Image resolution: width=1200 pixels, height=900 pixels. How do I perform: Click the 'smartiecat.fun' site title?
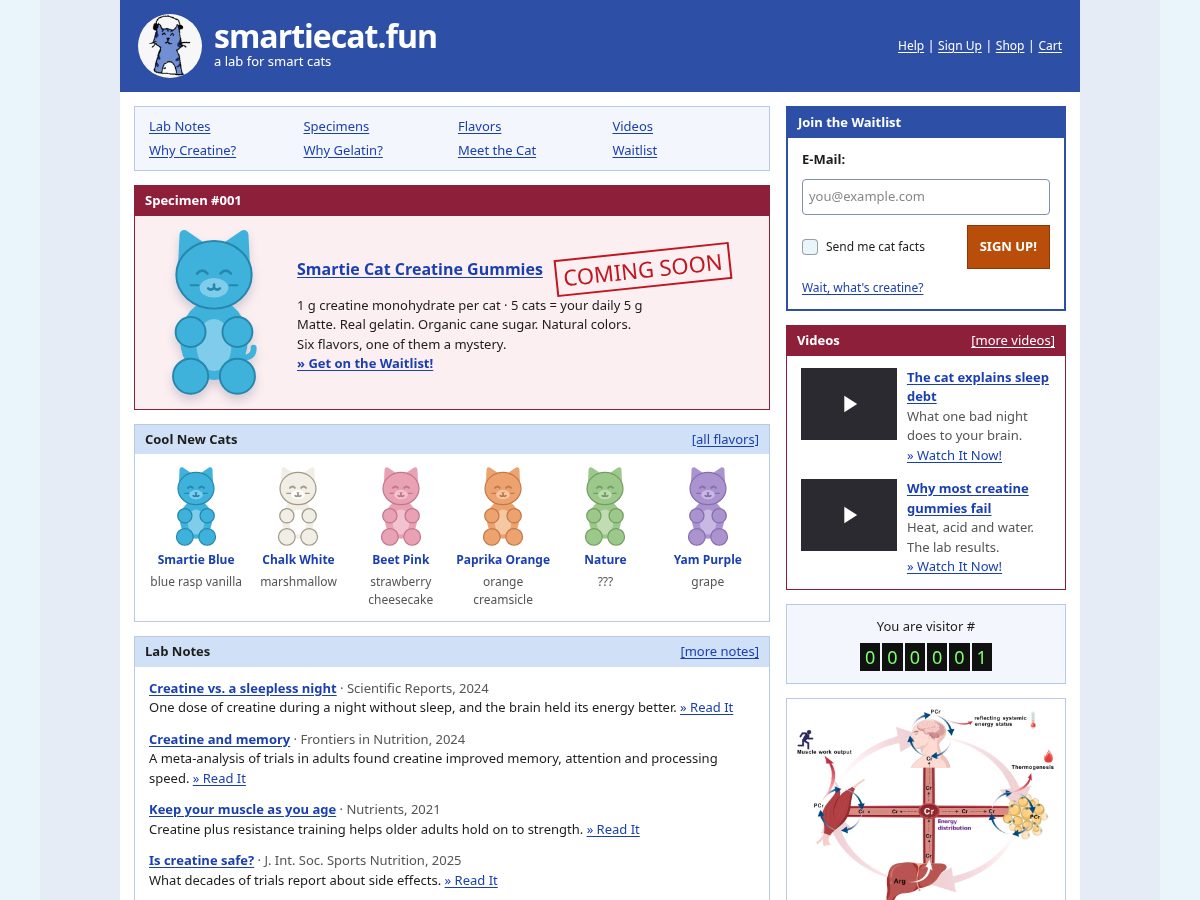click(x=325, y=37)
